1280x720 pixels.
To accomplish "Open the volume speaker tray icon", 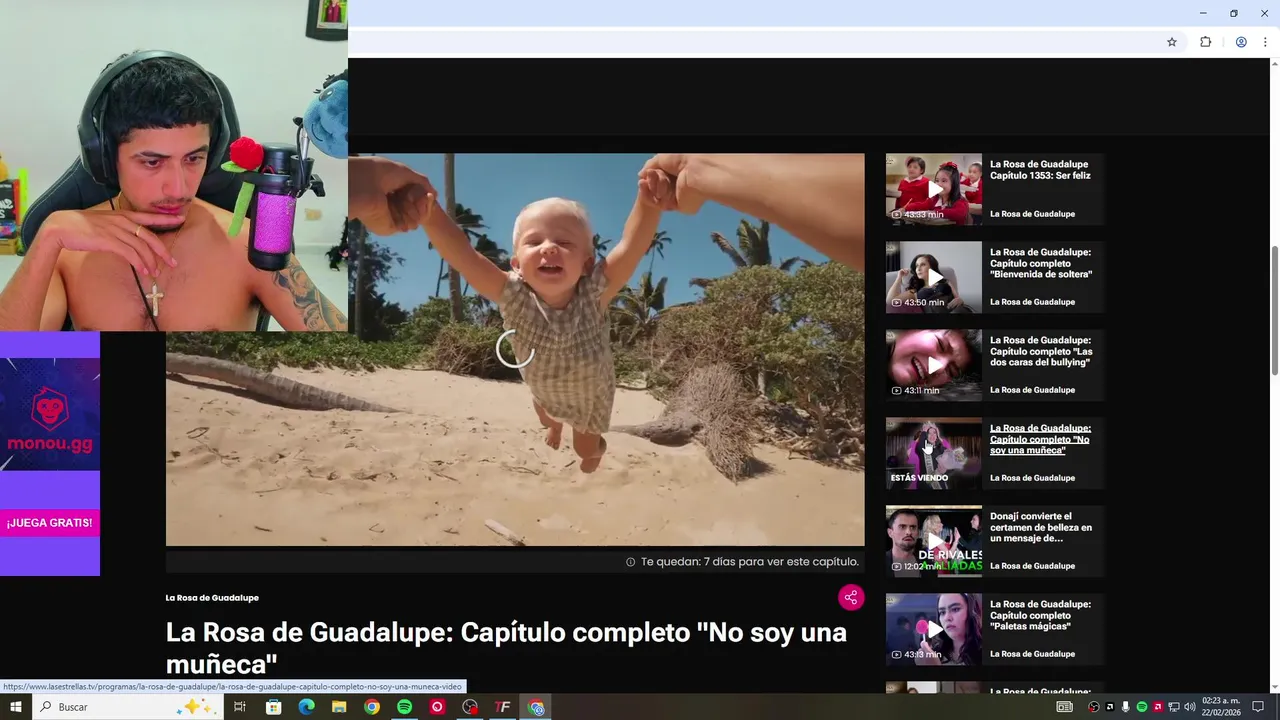I will click(1190, 707).
